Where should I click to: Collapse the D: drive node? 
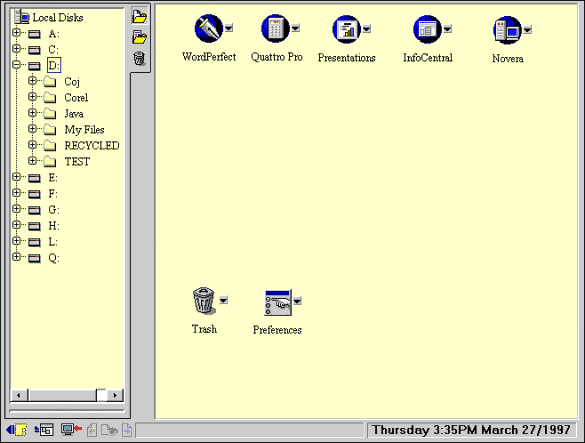16,65
